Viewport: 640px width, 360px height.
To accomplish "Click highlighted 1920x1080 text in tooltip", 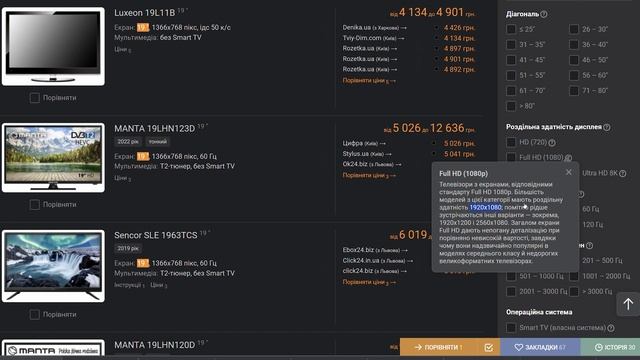I will coord(485,207).
